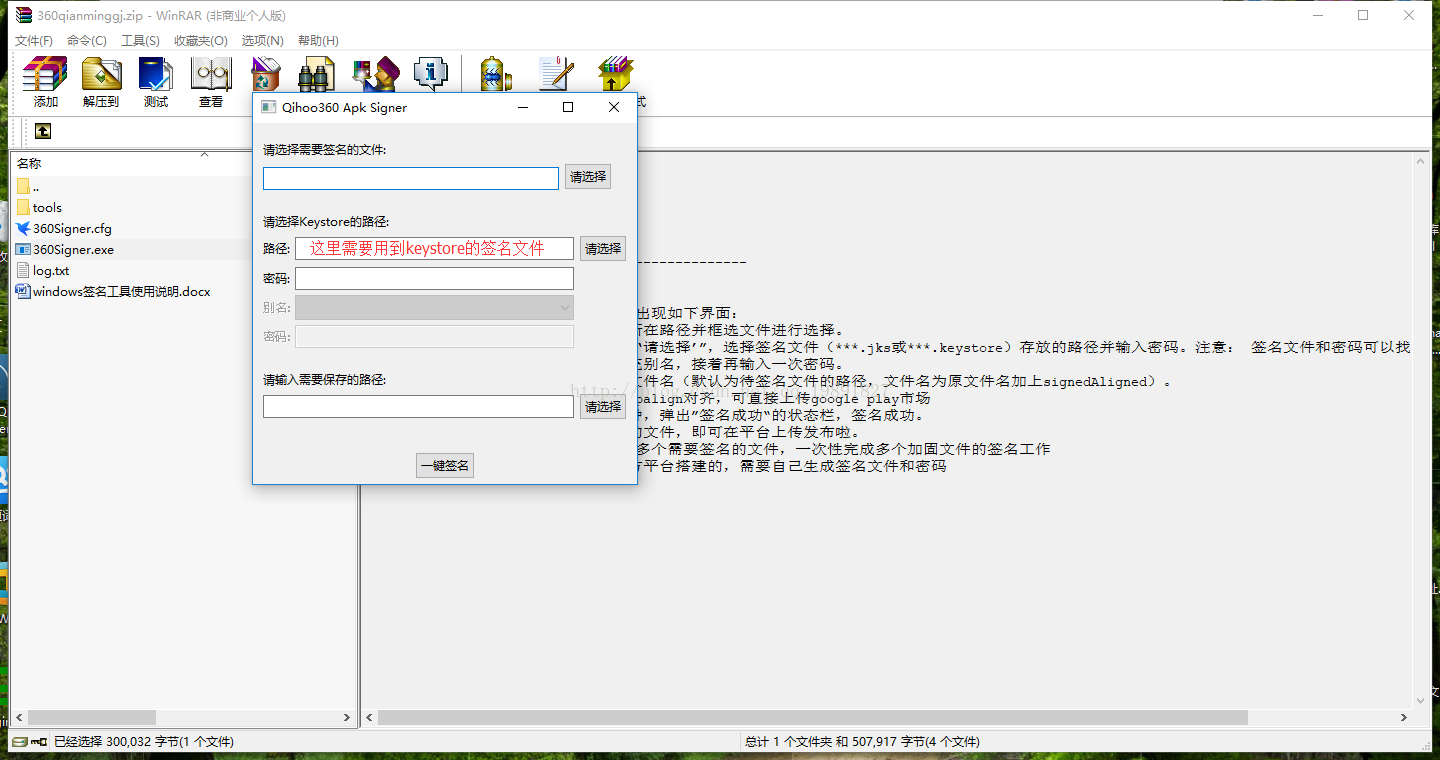Open the 帮助(H) menu

[318, 41]
